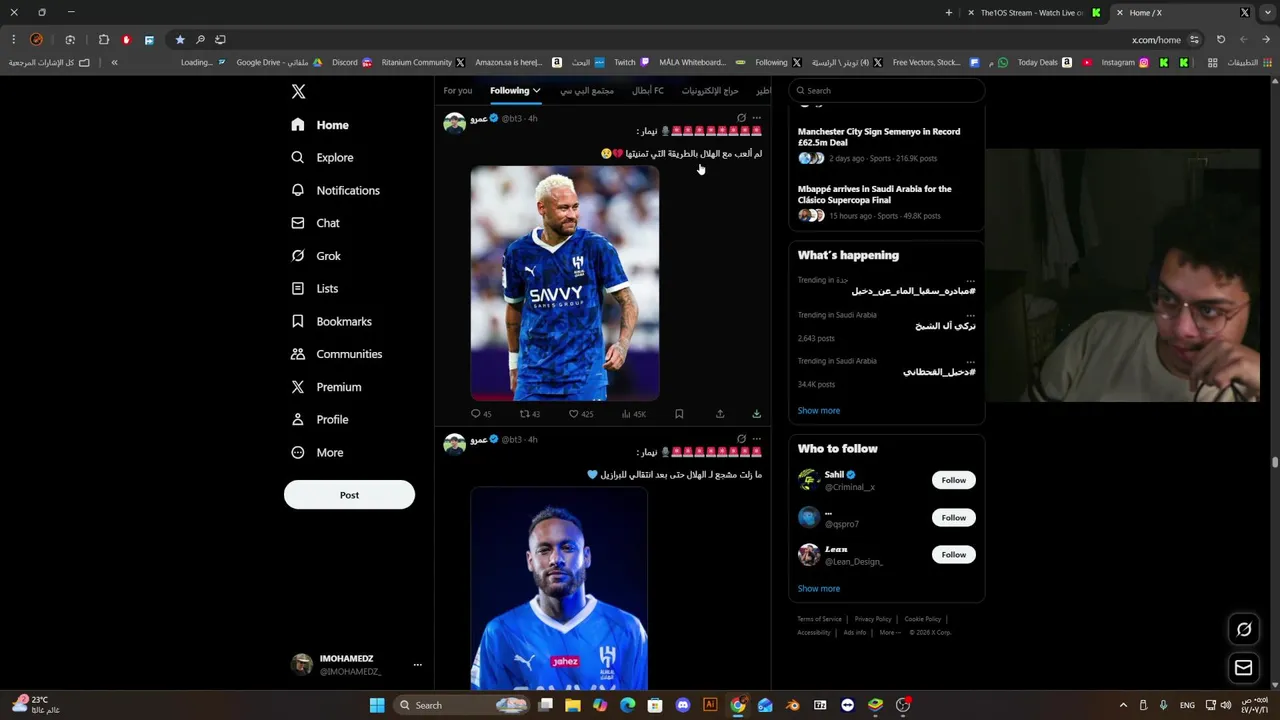
Task: Open the Twitch bookmark
Action: [x=631, y=62]
